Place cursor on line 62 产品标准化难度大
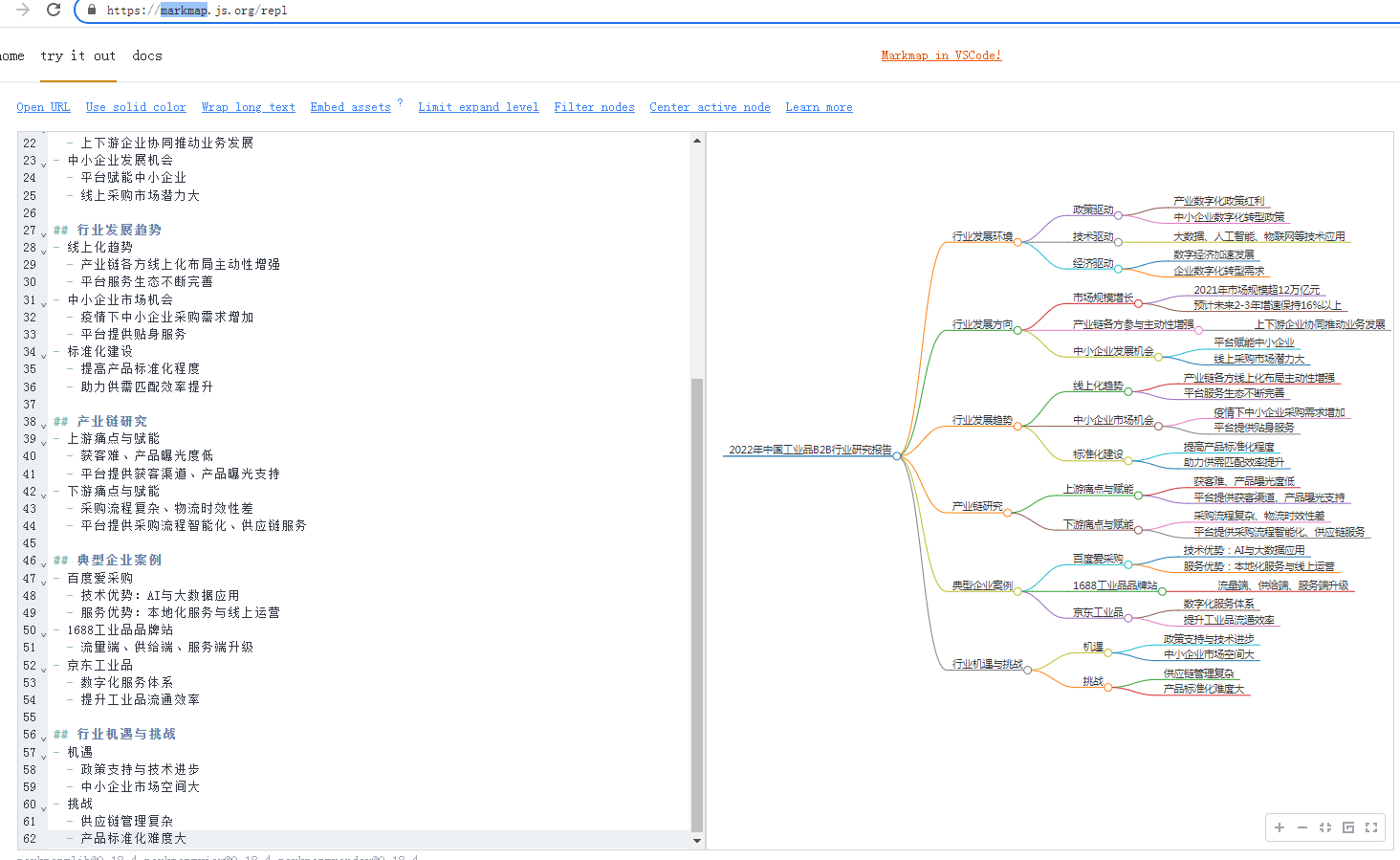The width and height of the screenshot is (1400, 860). pyautogui.click(x=133, y=839)
